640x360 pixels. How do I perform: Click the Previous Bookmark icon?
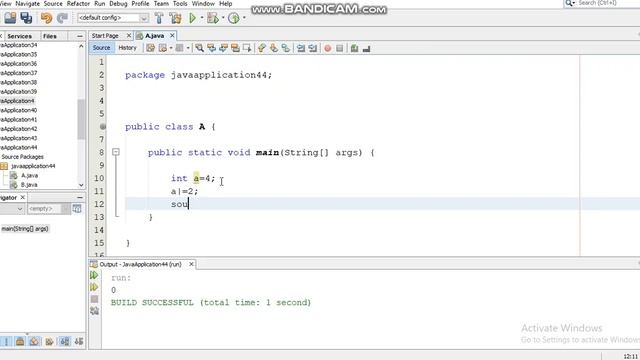pos(262,48)
